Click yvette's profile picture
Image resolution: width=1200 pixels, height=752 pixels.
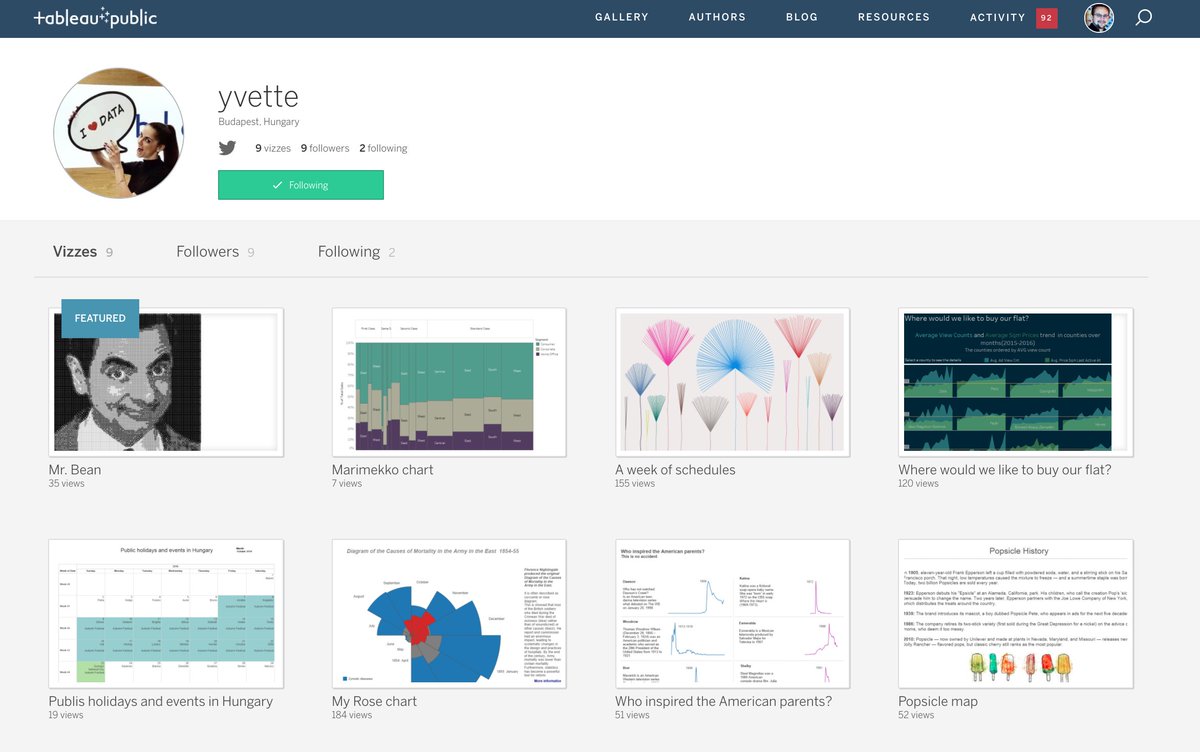[118, 132]
